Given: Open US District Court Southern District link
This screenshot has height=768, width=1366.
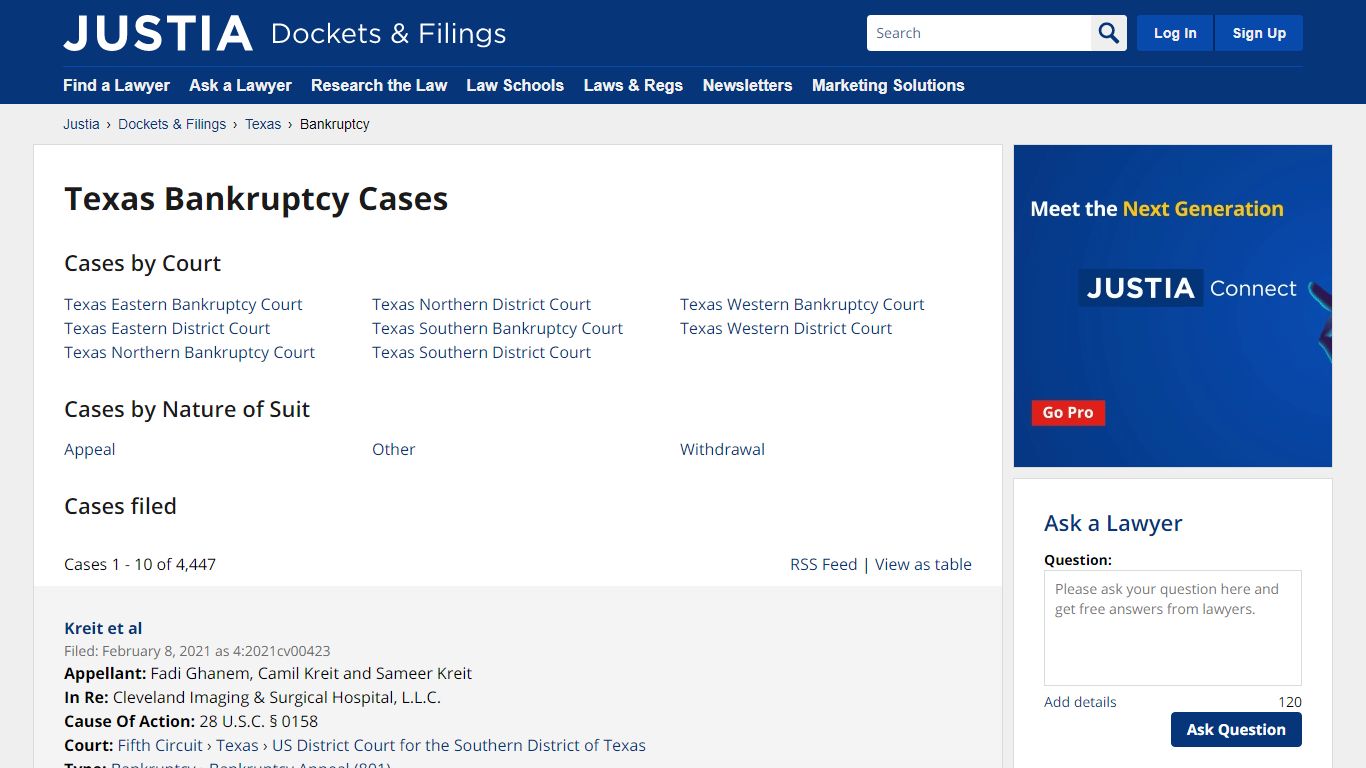Looking at the screenshot, I should [x=459, y=745].
